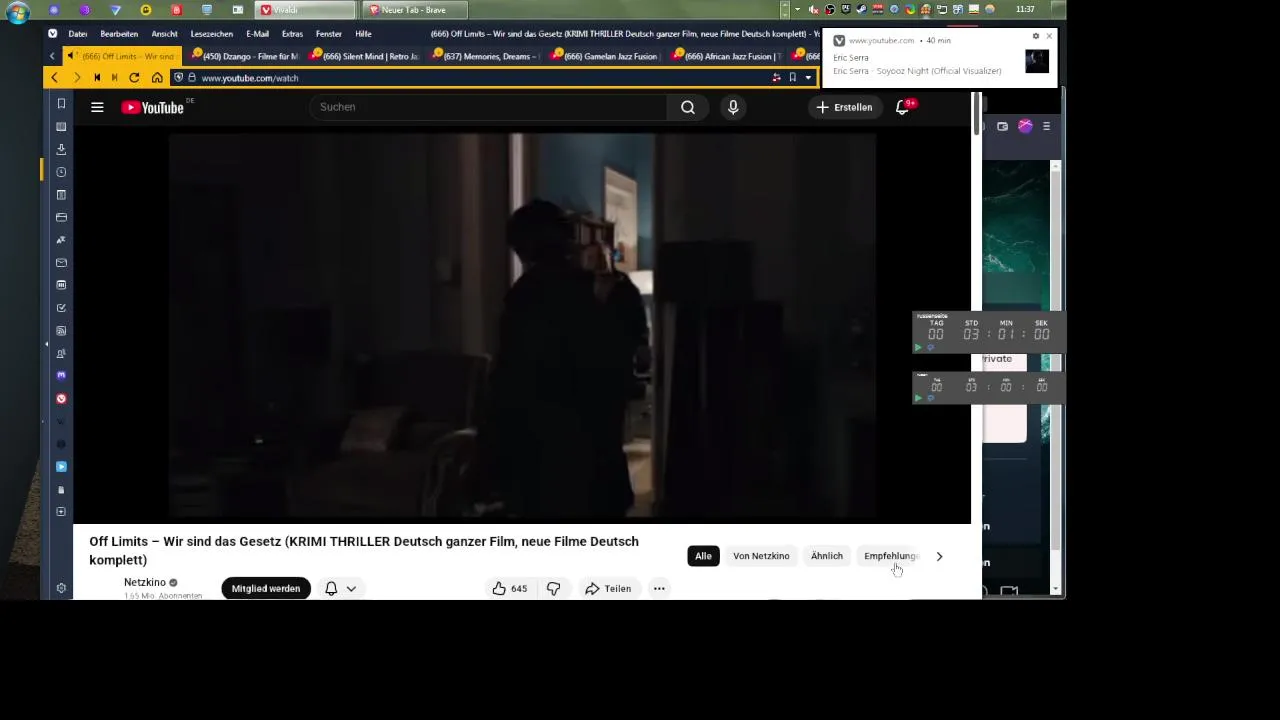Screen dimensions: 1280x720
Task: Open the Mastodon web panel
Action: click(61, 376)
